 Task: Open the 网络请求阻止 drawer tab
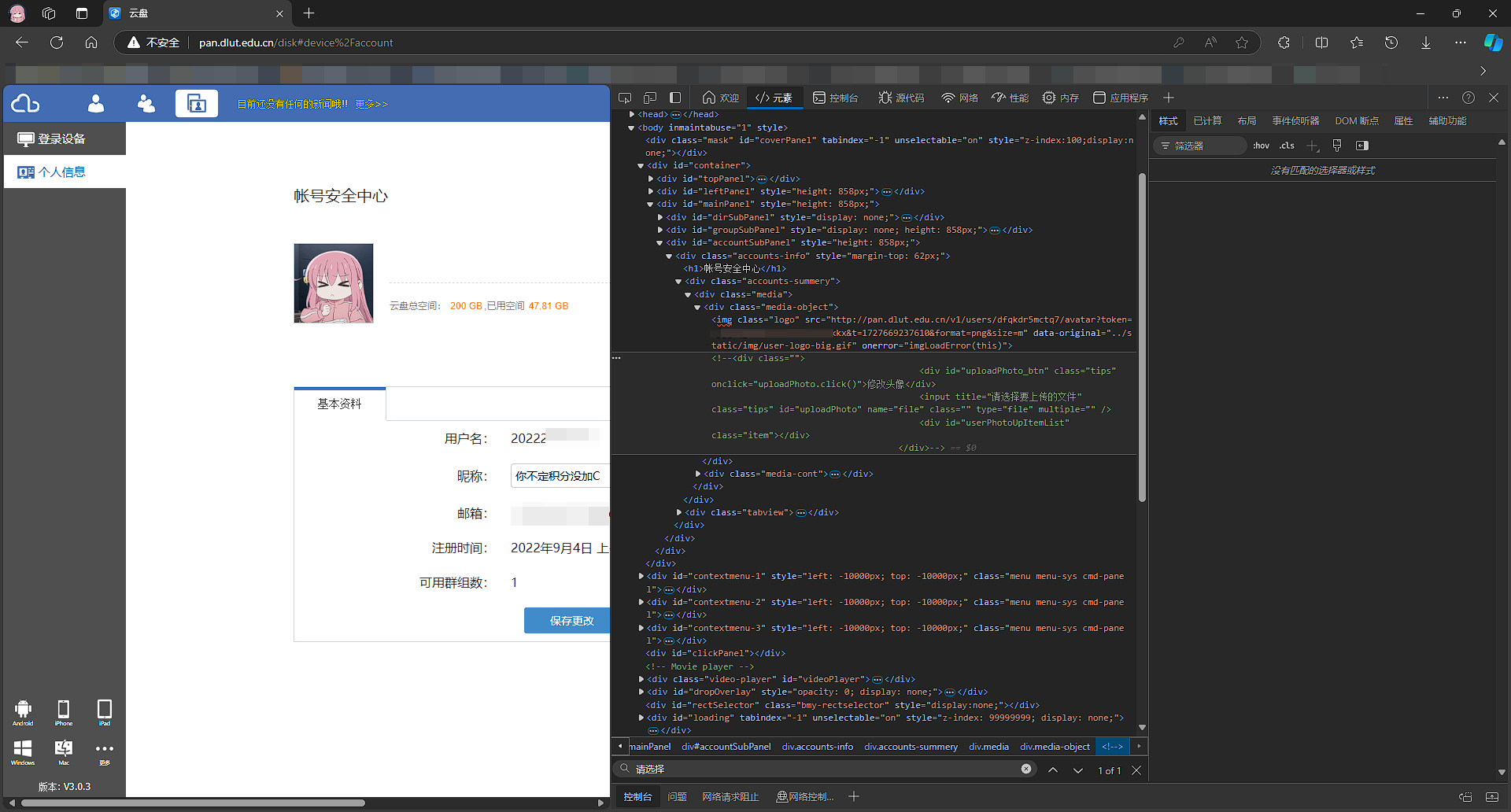tap(730, 797)
